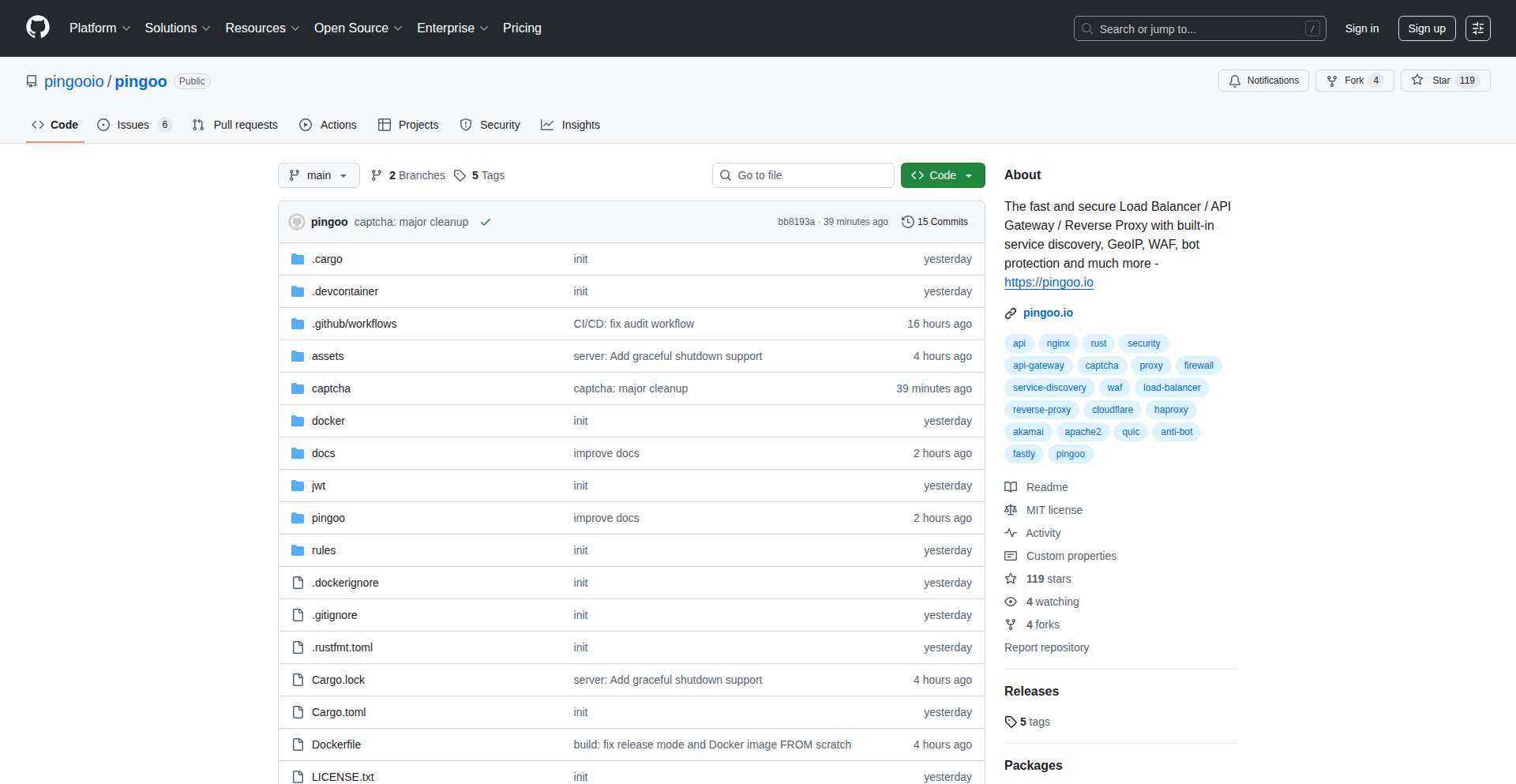This screenshot has width=1516, height=784.
Task: Open the Cargo.toml file icon
Action: [x=298, y=712]
